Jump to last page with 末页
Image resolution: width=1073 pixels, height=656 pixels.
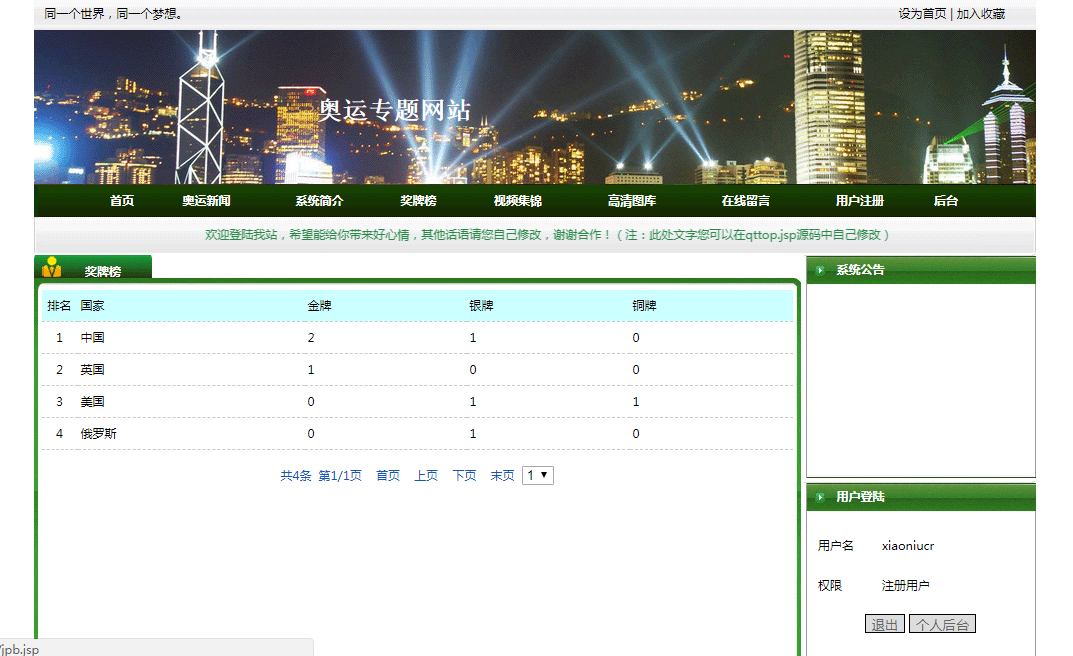(x=502, y=475)
